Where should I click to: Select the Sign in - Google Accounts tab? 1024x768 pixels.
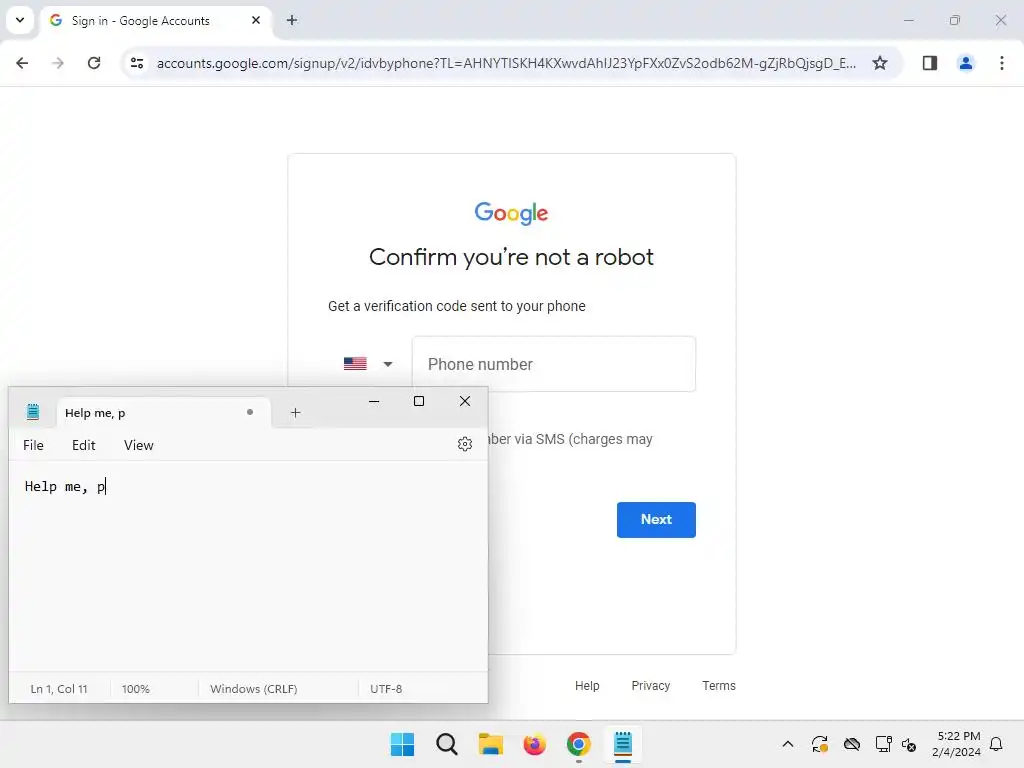[157, 21]
